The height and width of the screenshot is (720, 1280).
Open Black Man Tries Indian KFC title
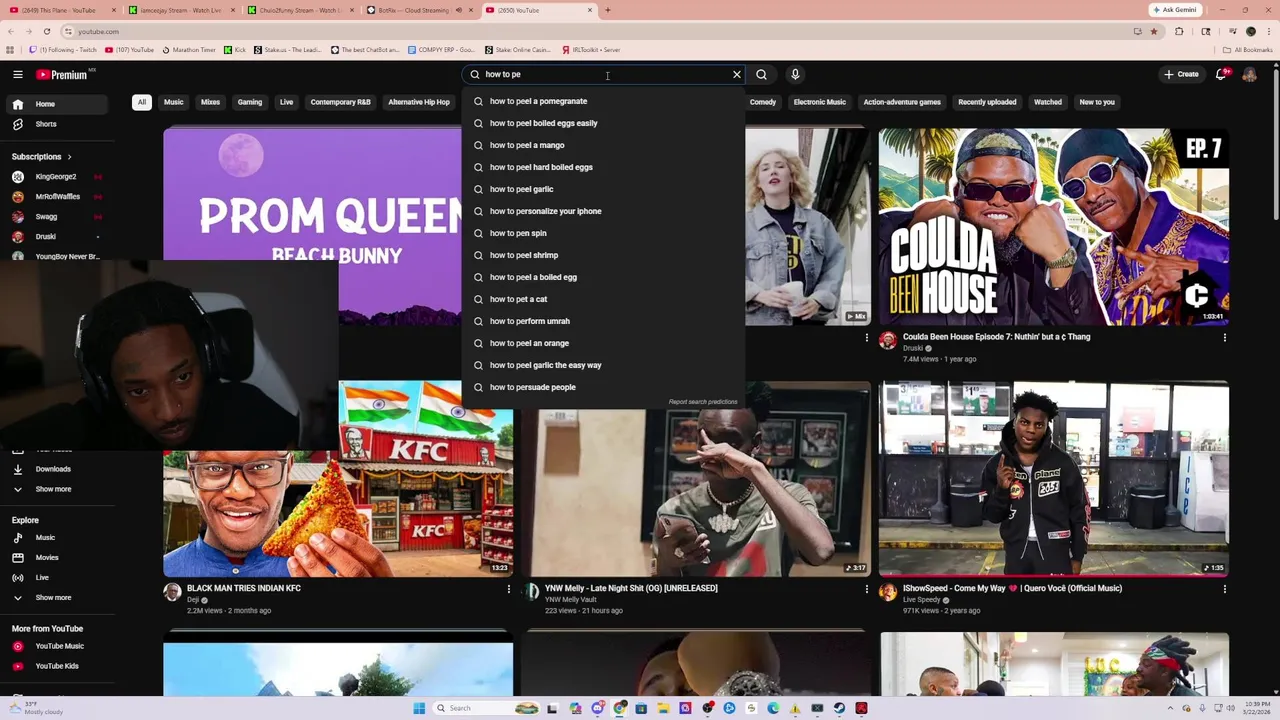click(x=244, y=588)
